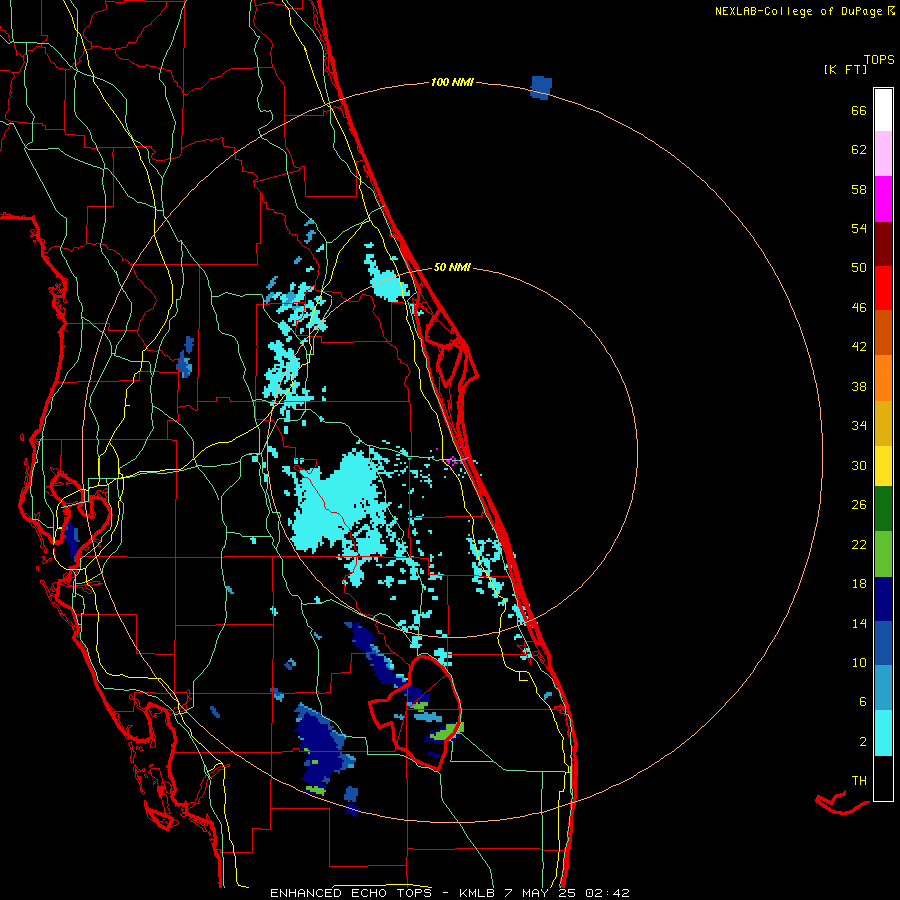Click the '6' legend value
This screenshot has width=900, height=900.
point(863,702)
